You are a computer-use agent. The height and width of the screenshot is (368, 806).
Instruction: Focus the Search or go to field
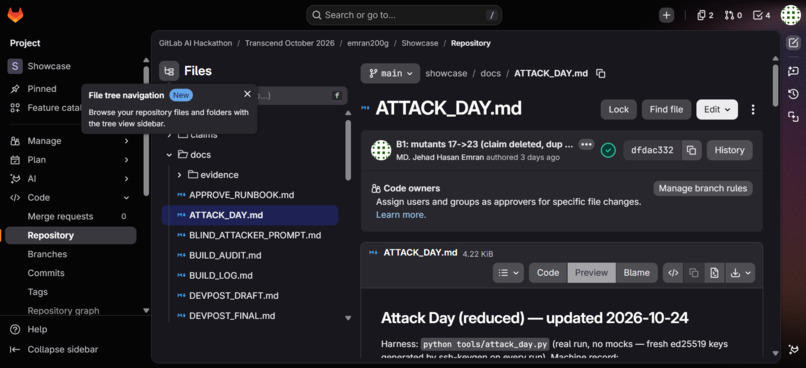tap(404, 15)
